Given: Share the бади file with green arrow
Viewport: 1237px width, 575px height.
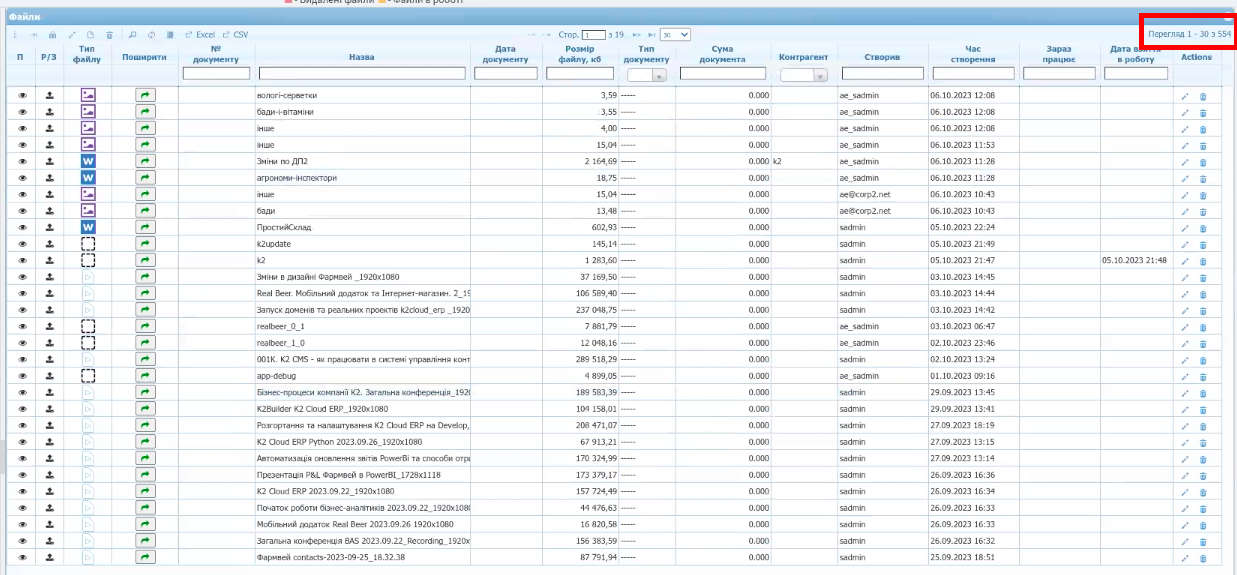Looking at the screenshot, I should point(145,211).
